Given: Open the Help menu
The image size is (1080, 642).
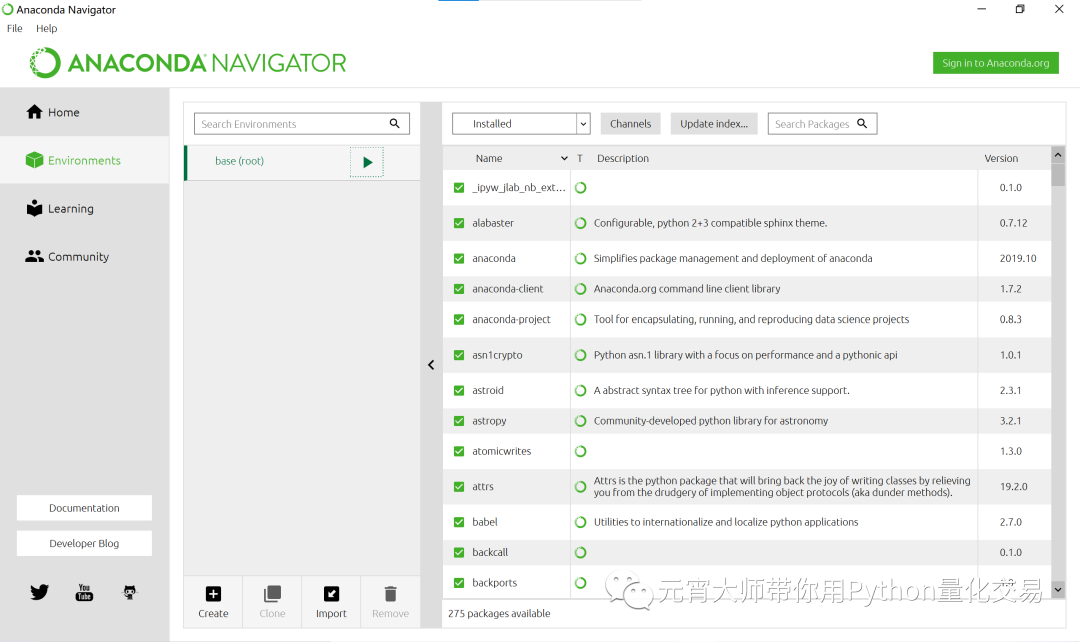Looking at the screenshot, I should [47, 28].
